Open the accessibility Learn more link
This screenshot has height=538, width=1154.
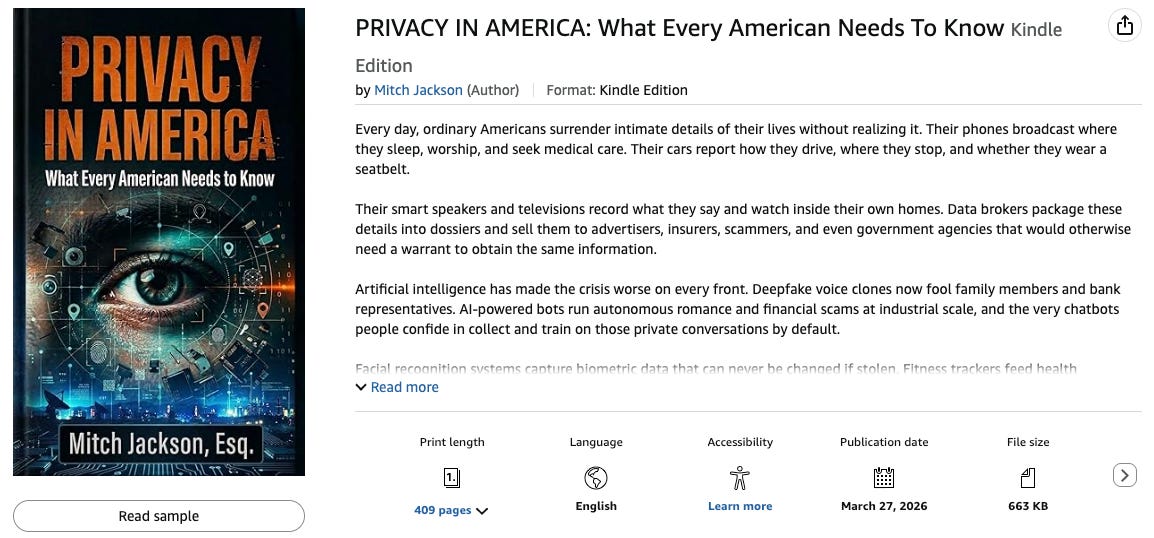pyautogui.click(x=740, y=506)
